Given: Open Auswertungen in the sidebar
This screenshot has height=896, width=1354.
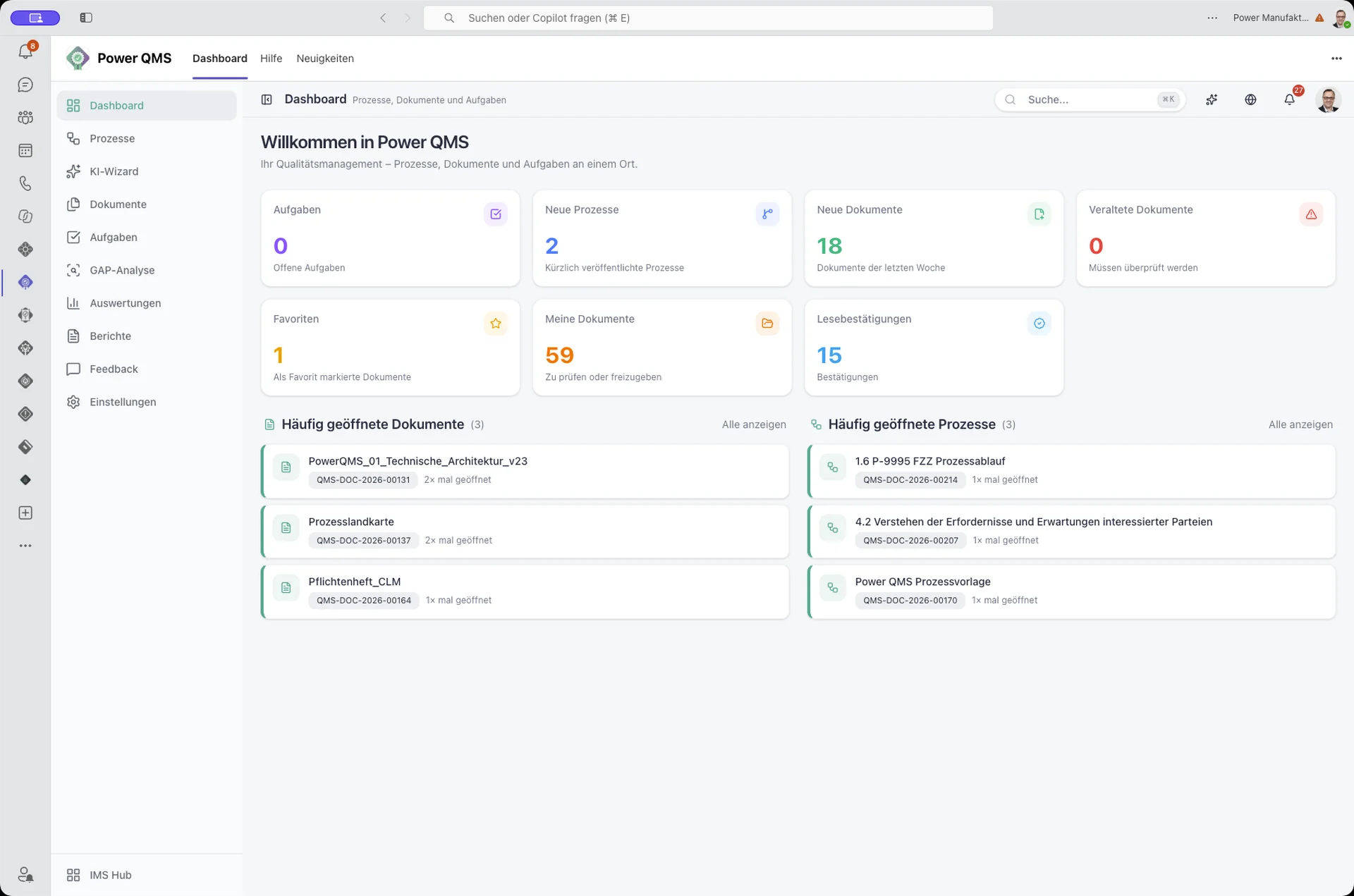Looking at the screenshot, I should [x=147, y=303].
